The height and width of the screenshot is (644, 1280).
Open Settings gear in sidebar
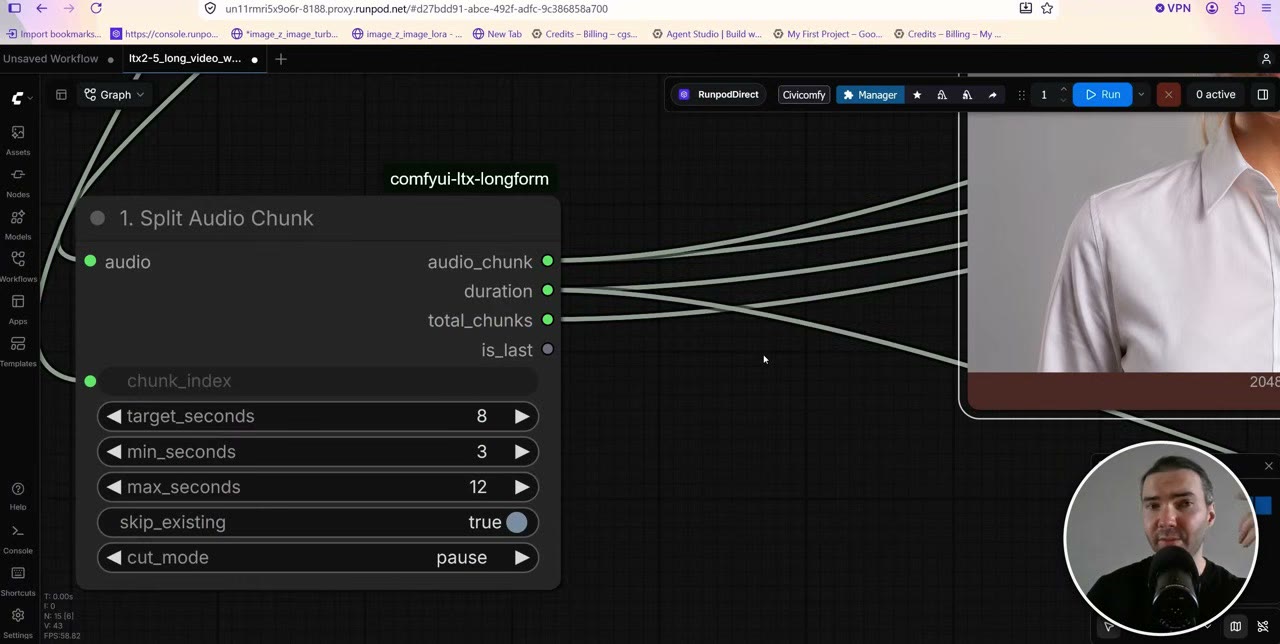(17, 622)
